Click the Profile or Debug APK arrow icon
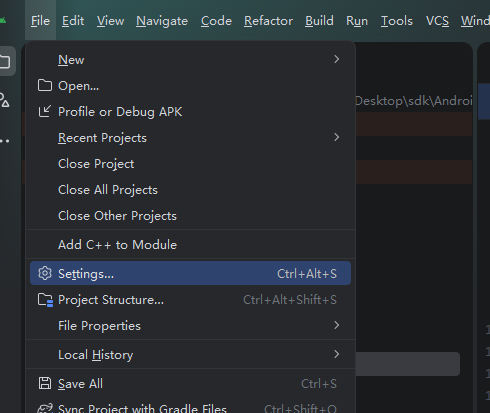 [45, 112]
